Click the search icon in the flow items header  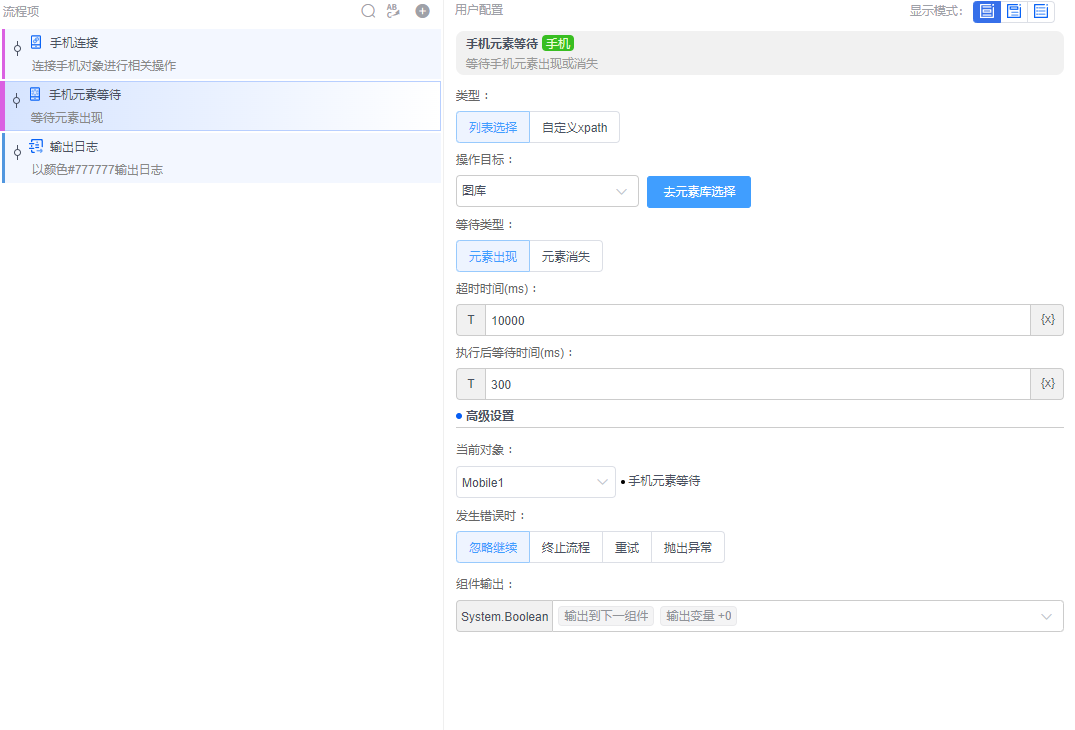pos(368,11)
